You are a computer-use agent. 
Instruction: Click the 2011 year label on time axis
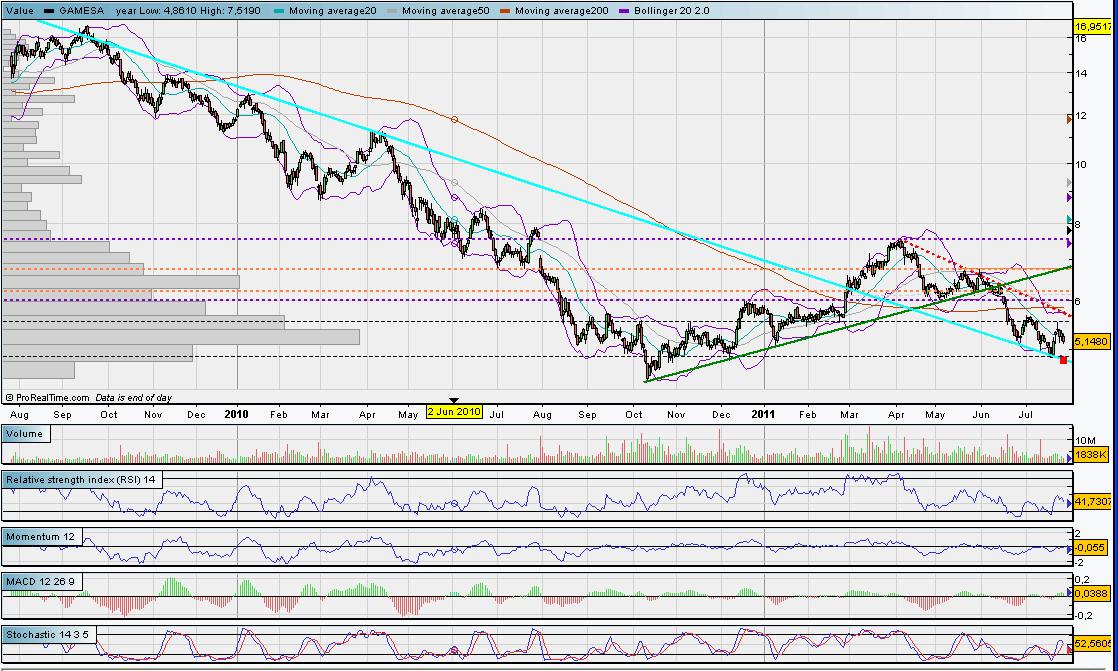click(x=764, y=414)
